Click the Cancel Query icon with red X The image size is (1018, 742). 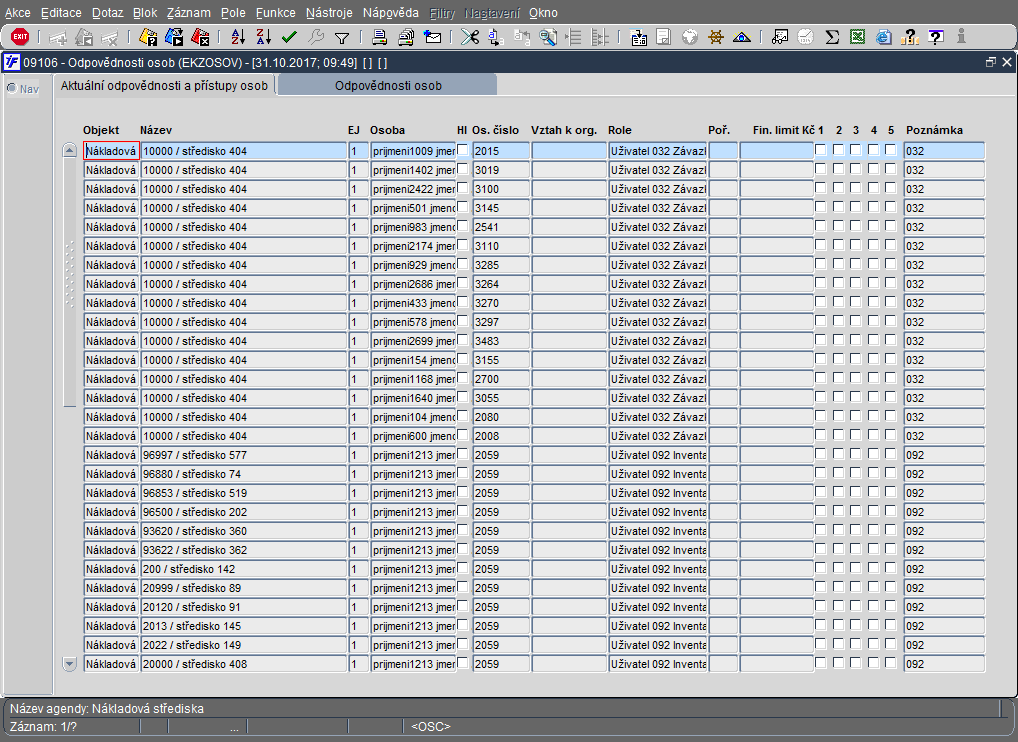coord(200,37)
